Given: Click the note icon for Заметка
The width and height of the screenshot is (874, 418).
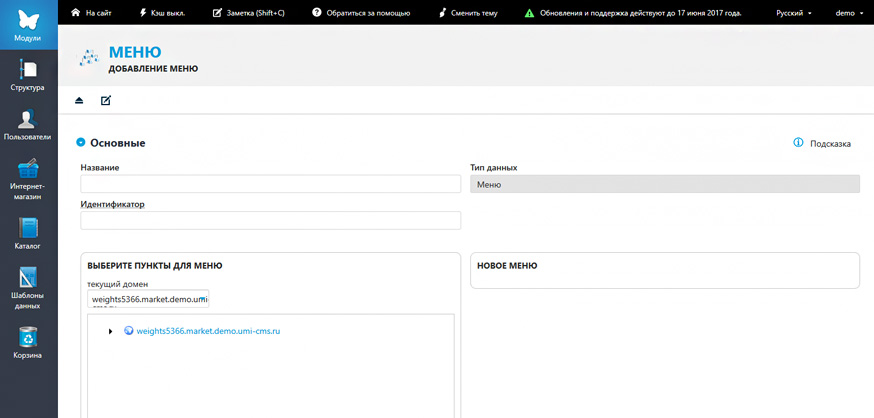Looking at the screenshot, I should 217,13.
